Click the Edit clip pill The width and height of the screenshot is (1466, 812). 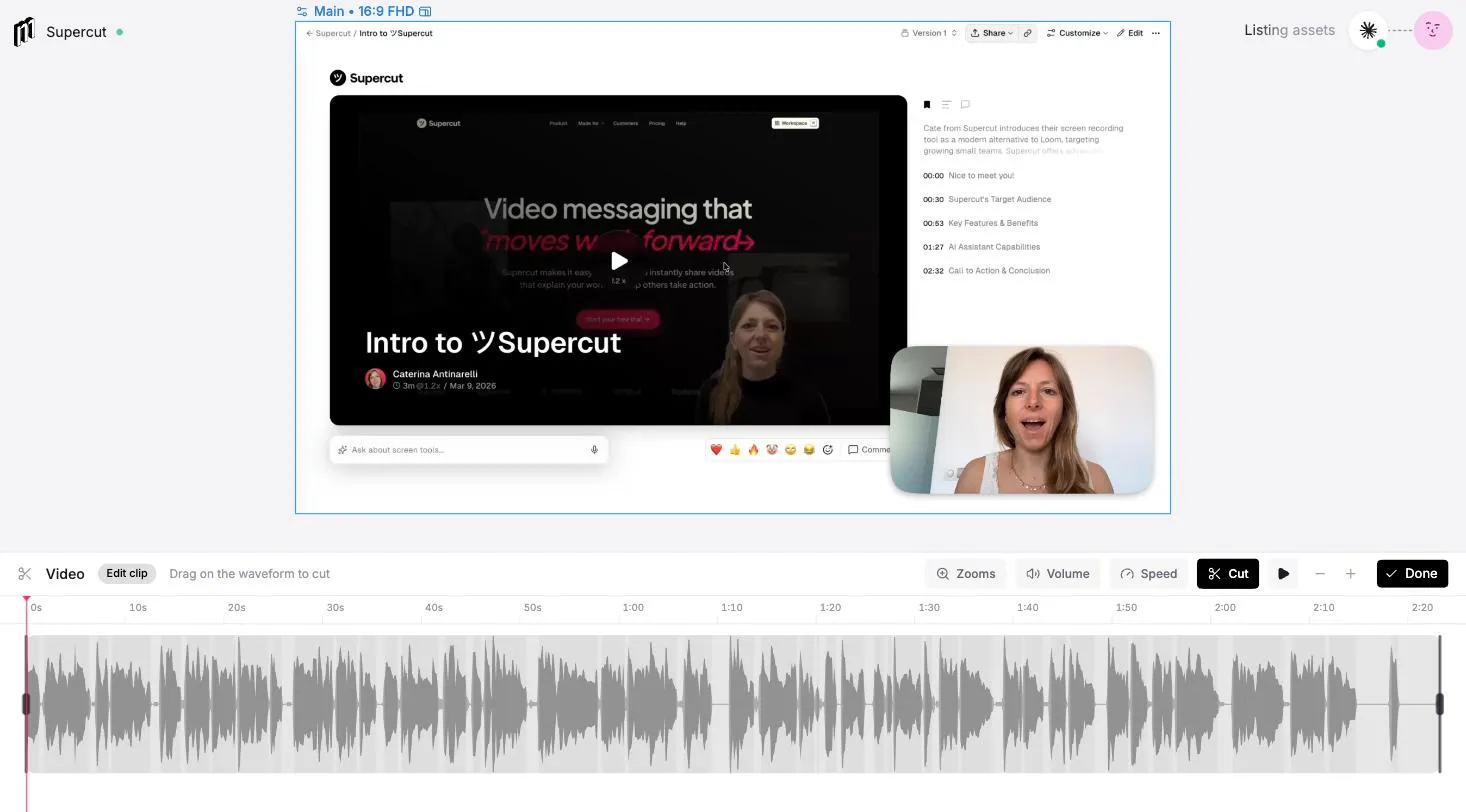click(127, 574)
